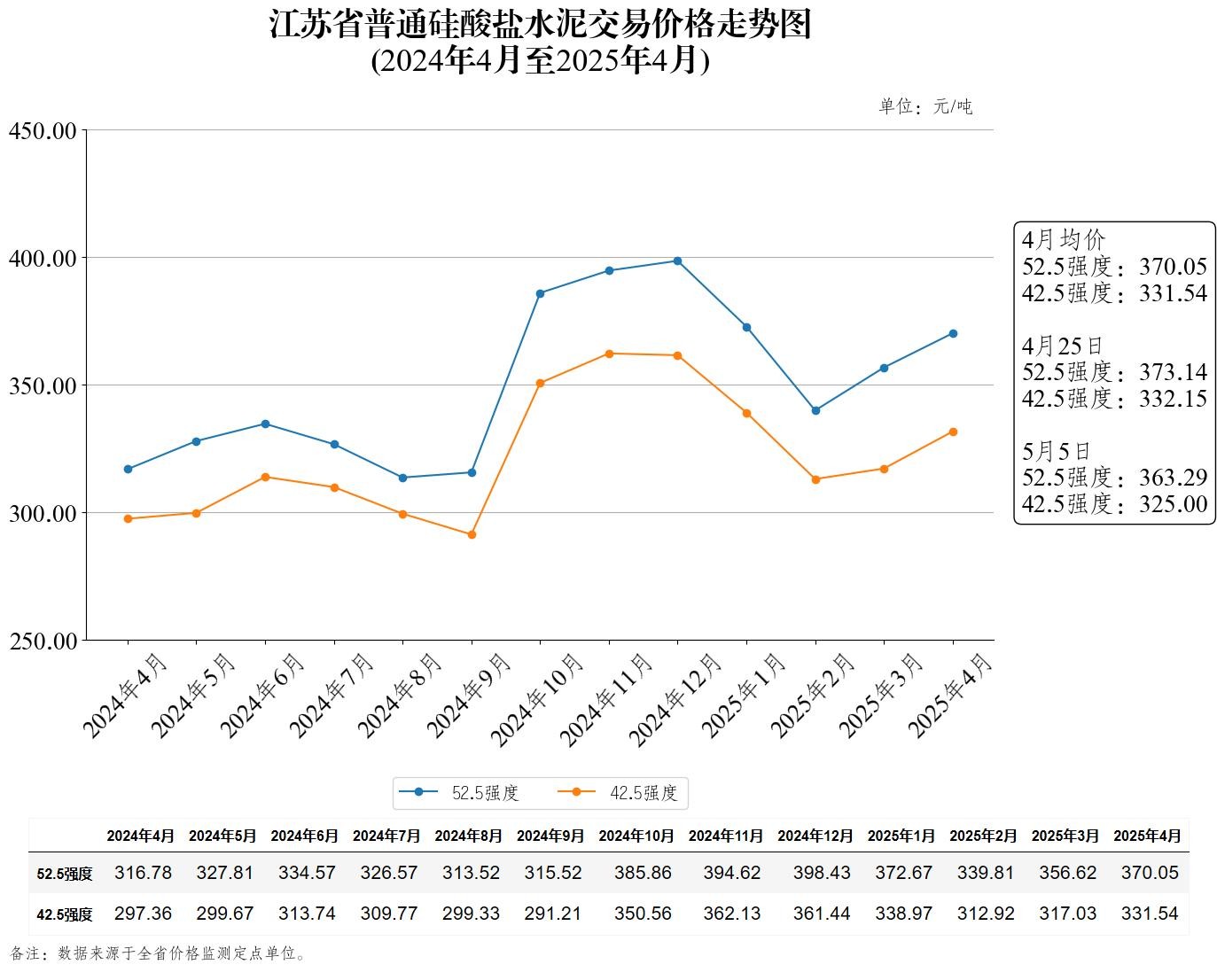Select table cell with value 398.43

[822, 873]
